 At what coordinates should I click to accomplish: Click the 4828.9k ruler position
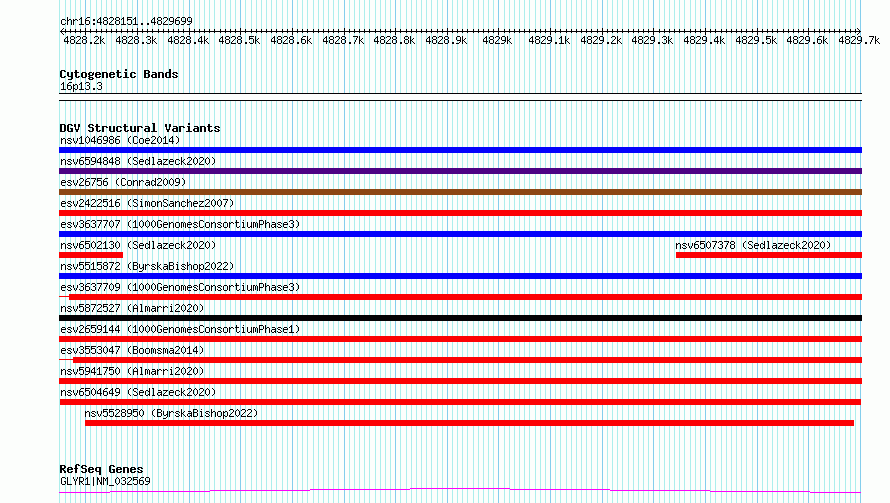[446, 40]
